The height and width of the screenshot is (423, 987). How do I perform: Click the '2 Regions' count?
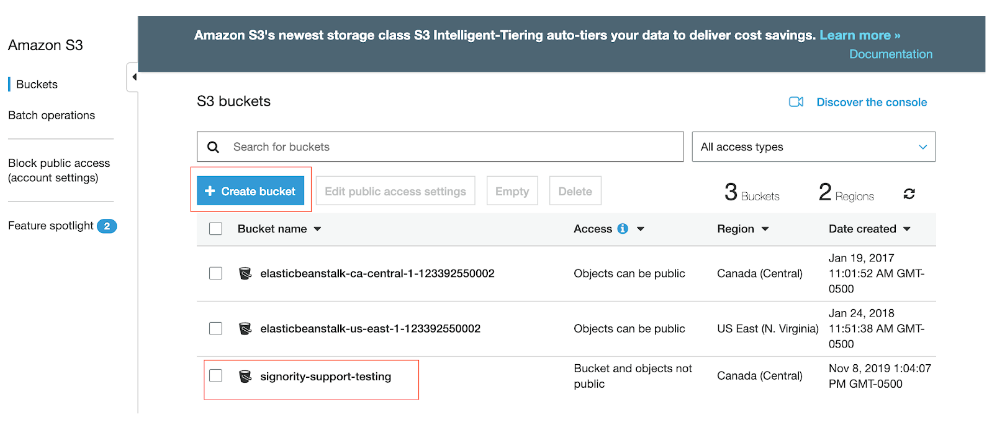(x=846, y=193)
